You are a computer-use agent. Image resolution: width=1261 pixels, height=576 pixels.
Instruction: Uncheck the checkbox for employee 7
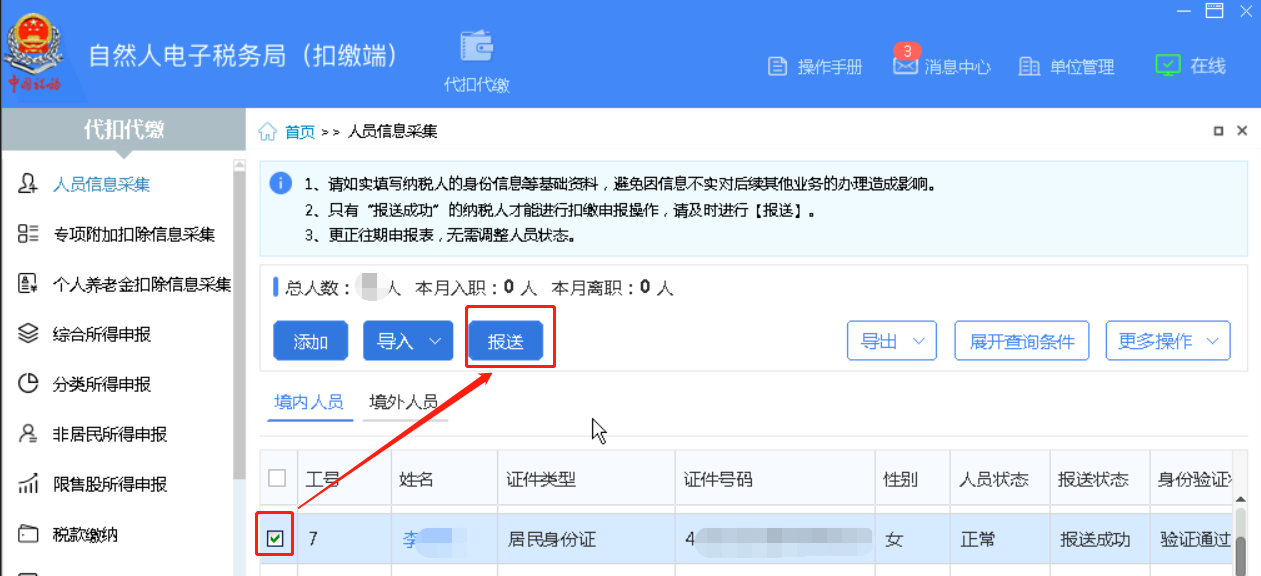point(276,539)
